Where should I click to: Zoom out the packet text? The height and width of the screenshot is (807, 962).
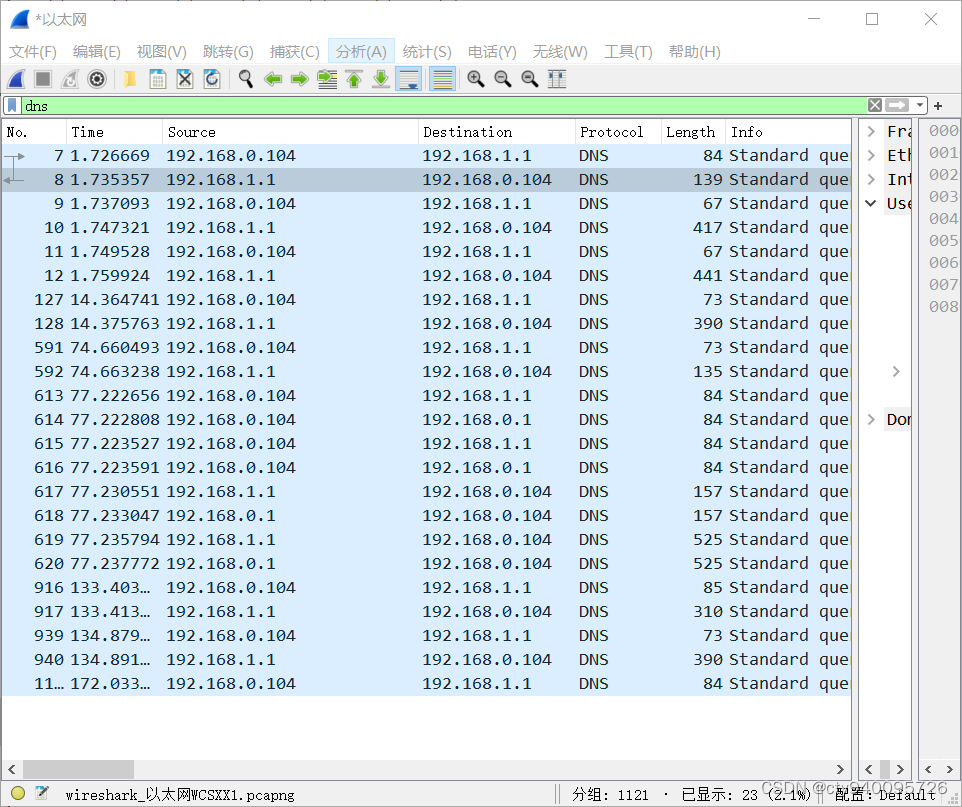tap(502, 79)
